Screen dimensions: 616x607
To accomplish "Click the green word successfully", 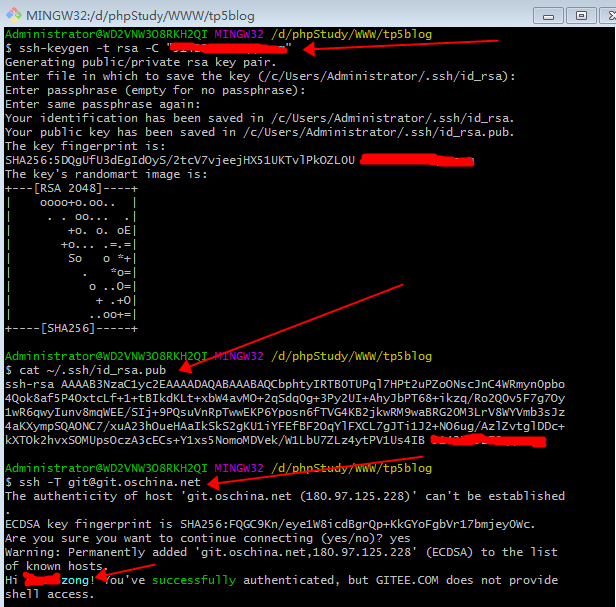I will pyautogui.click(x=194, y=580).
